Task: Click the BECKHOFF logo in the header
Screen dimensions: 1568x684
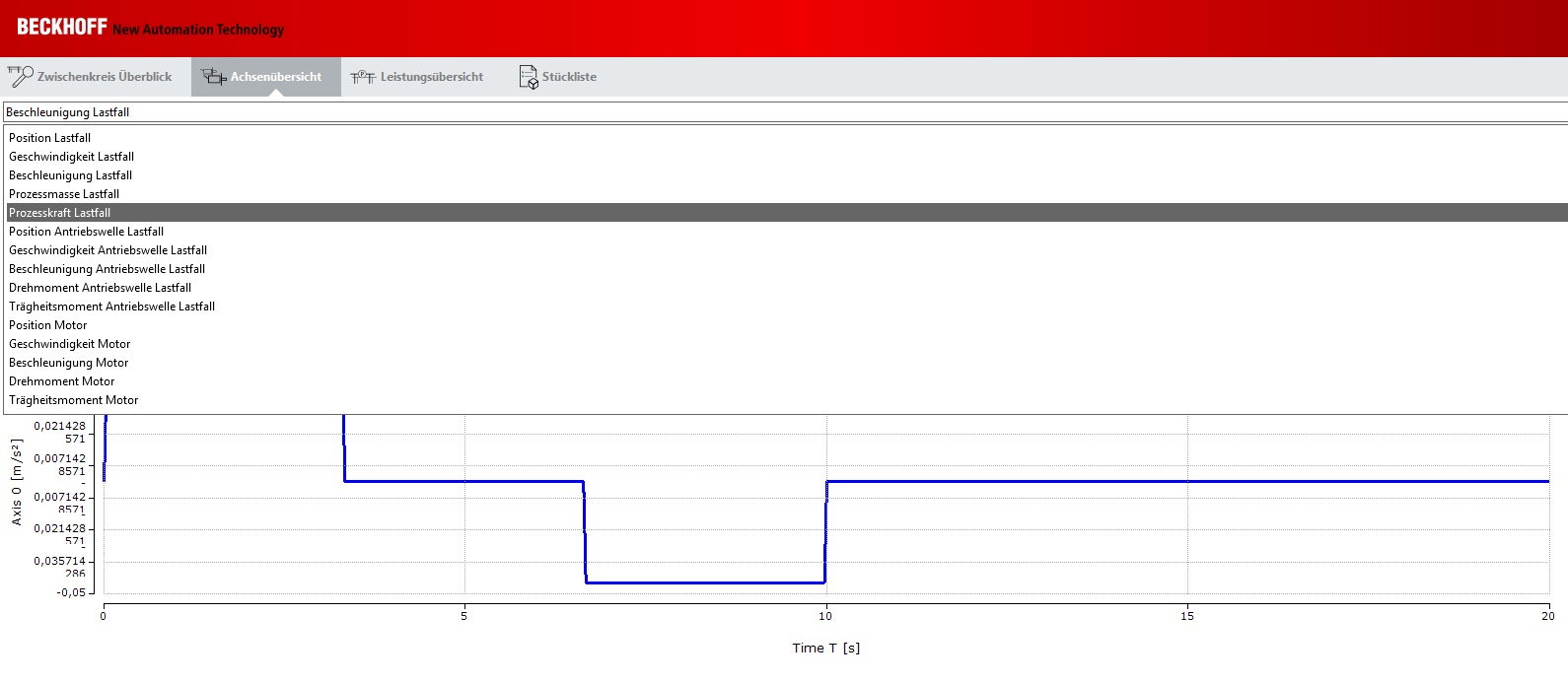Action: 61,27
